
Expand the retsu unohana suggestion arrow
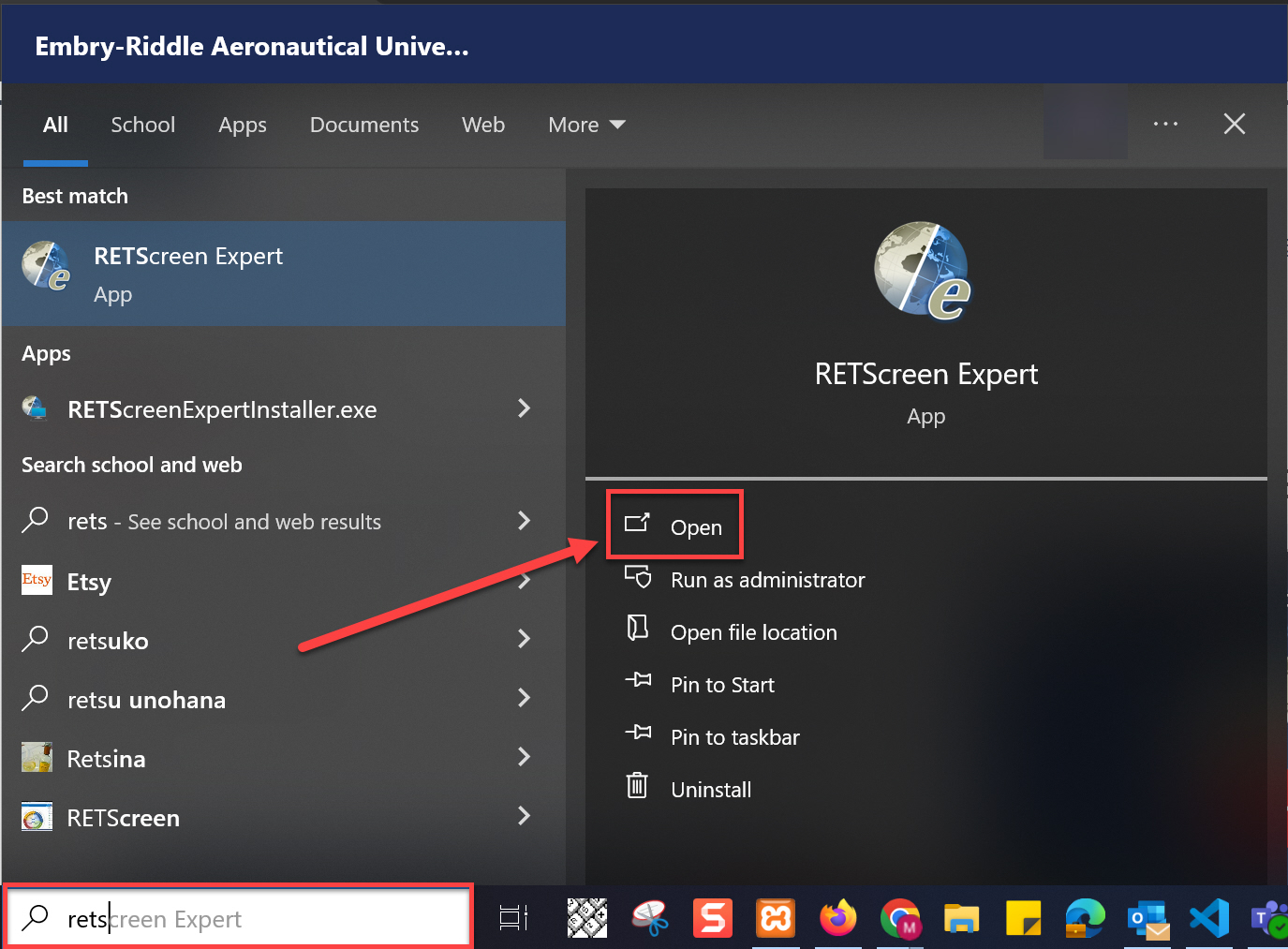pos(524,697)
